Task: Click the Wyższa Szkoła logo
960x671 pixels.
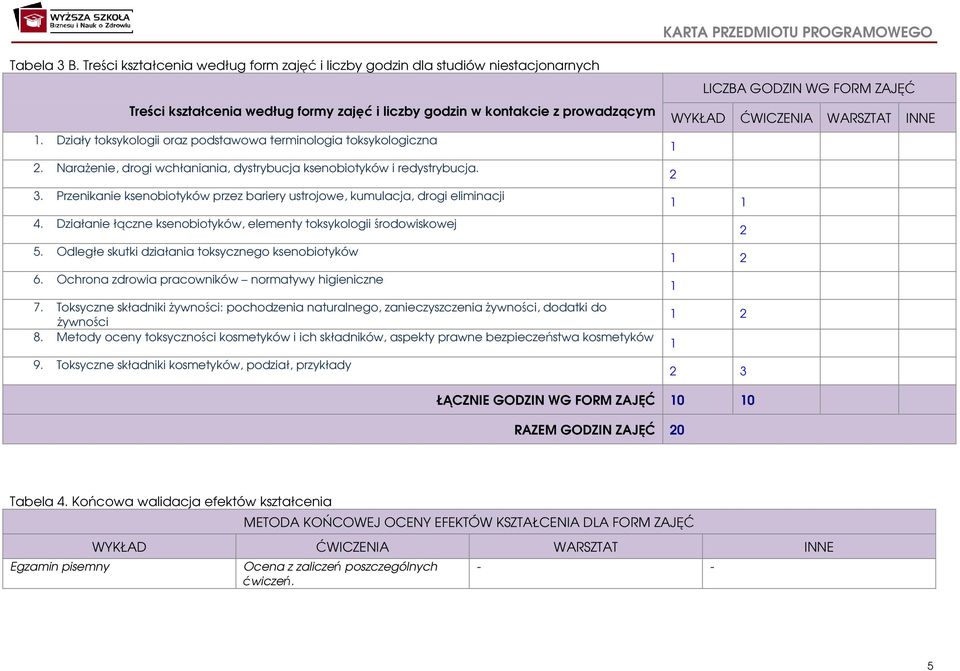Action: click(x=73, y=18)
